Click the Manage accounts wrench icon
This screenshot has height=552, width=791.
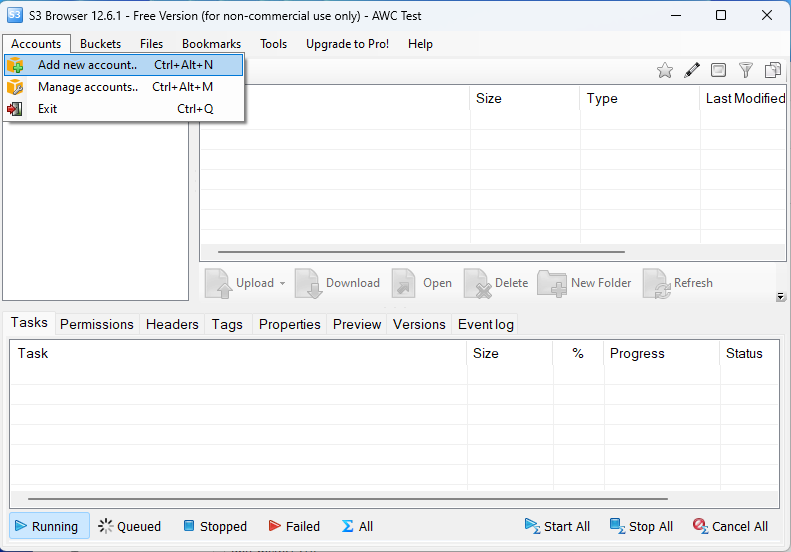click(15, 87)
